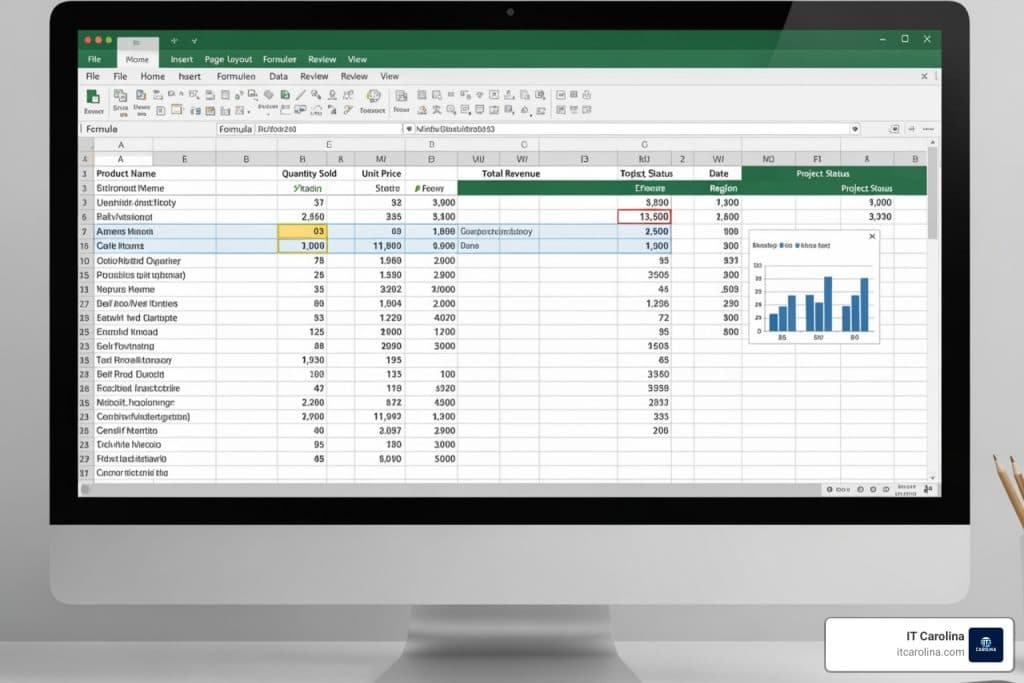1024x683 pixels.
Task: Click the green sheet icon beside the diamond
Action: [285, 95]
